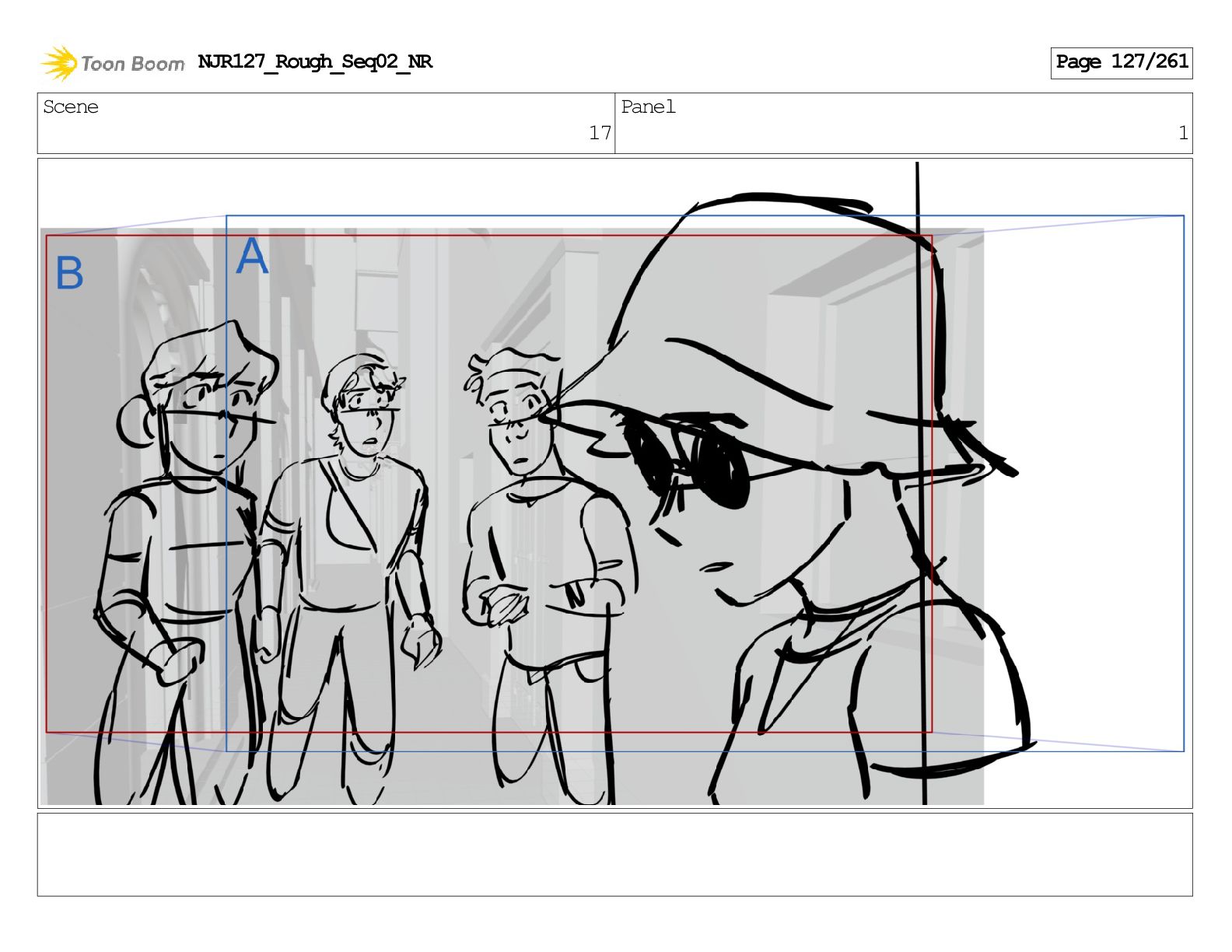Select the blue camera frame B label
This screenshot has width=1232, height=952.
[x=69, y=274]
